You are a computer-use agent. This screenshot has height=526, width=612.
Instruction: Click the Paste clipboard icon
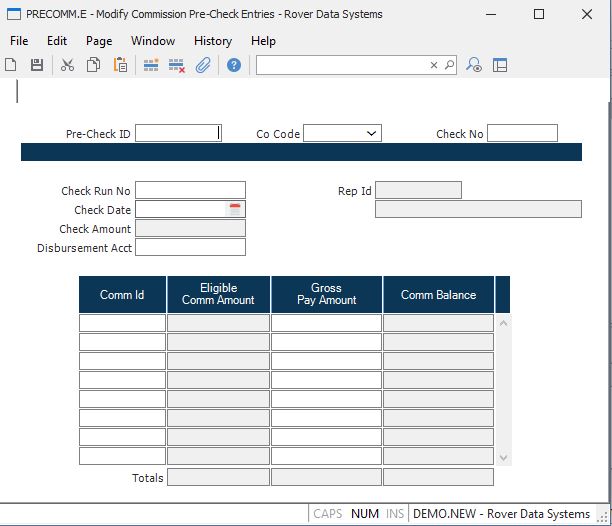(120, 65)
